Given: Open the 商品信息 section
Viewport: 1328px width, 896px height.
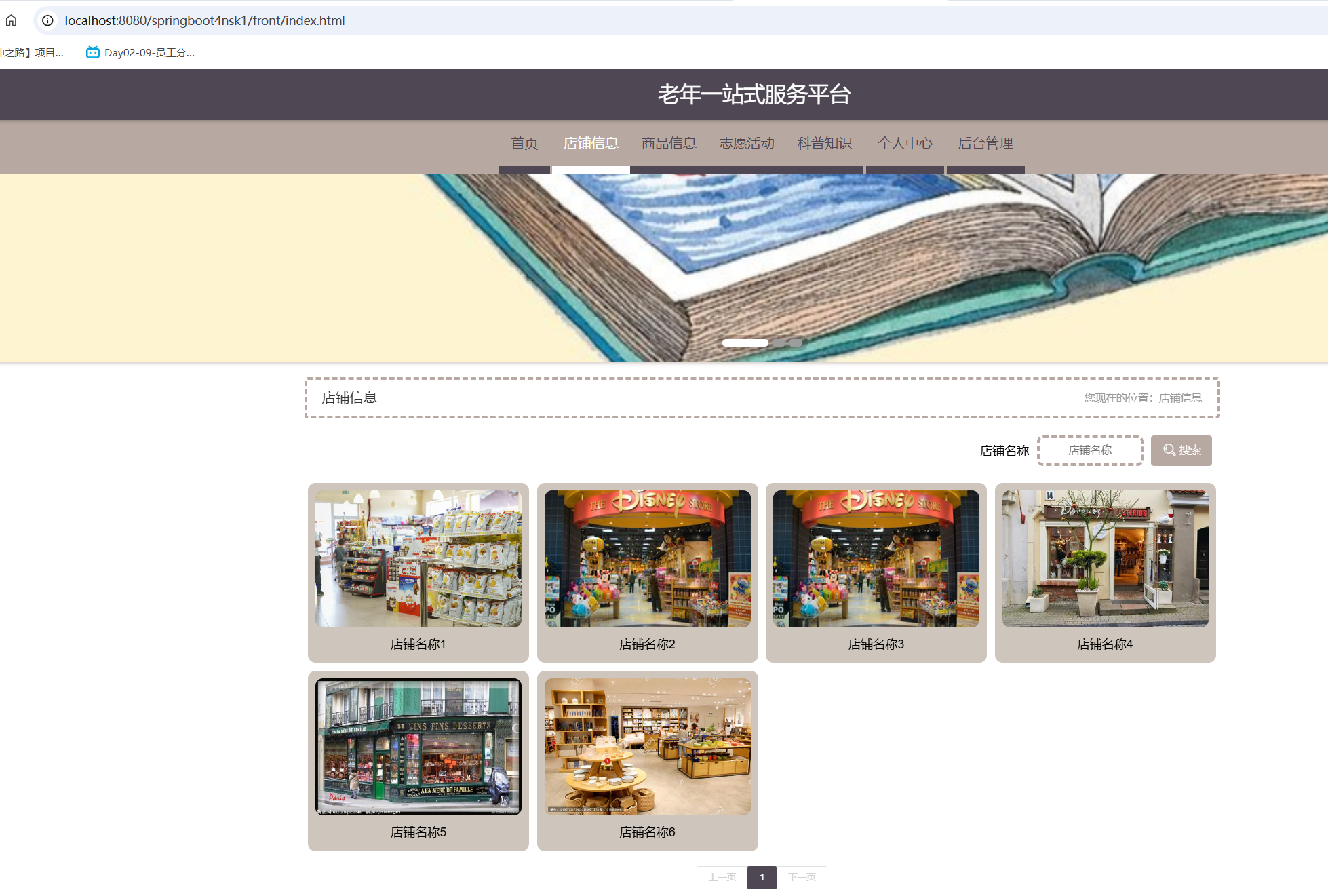Looking at the screenshot, I should coord(668,143).
